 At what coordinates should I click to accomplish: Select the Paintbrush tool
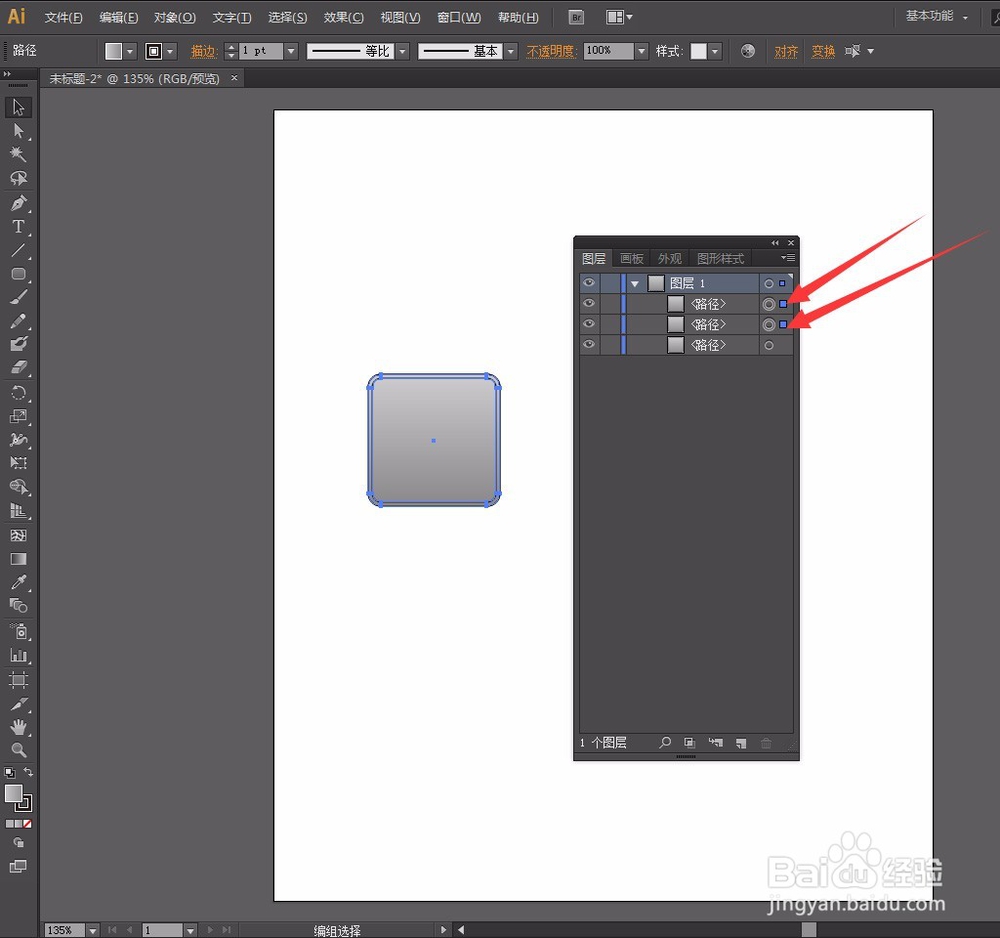tap(18, 297)
